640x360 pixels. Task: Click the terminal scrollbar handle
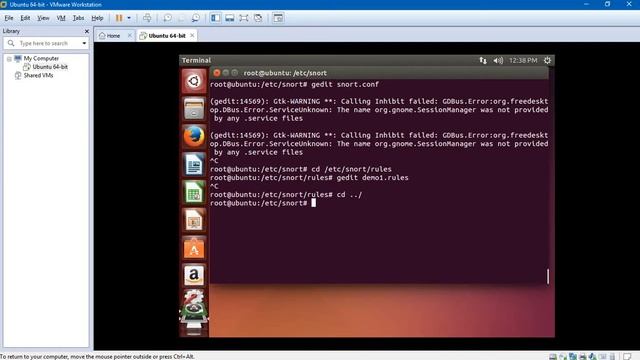(x=548, y=276)
